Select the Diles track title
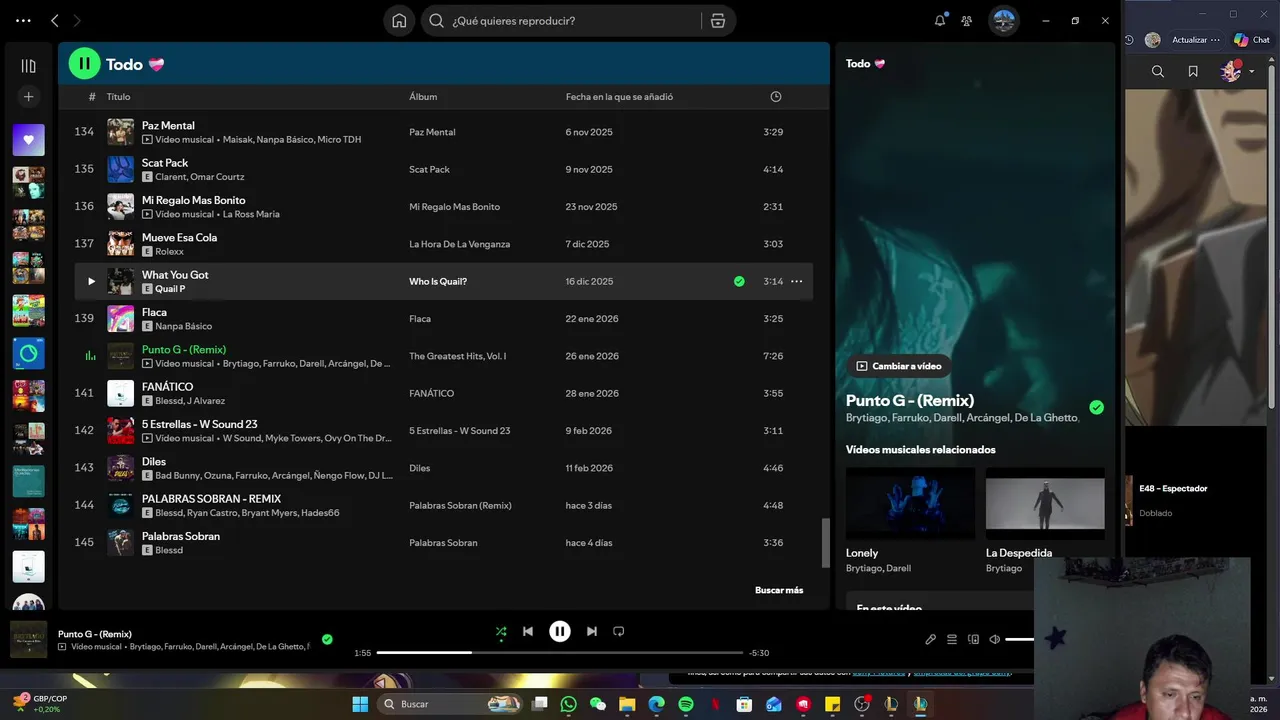 click(x=154, y=462)
